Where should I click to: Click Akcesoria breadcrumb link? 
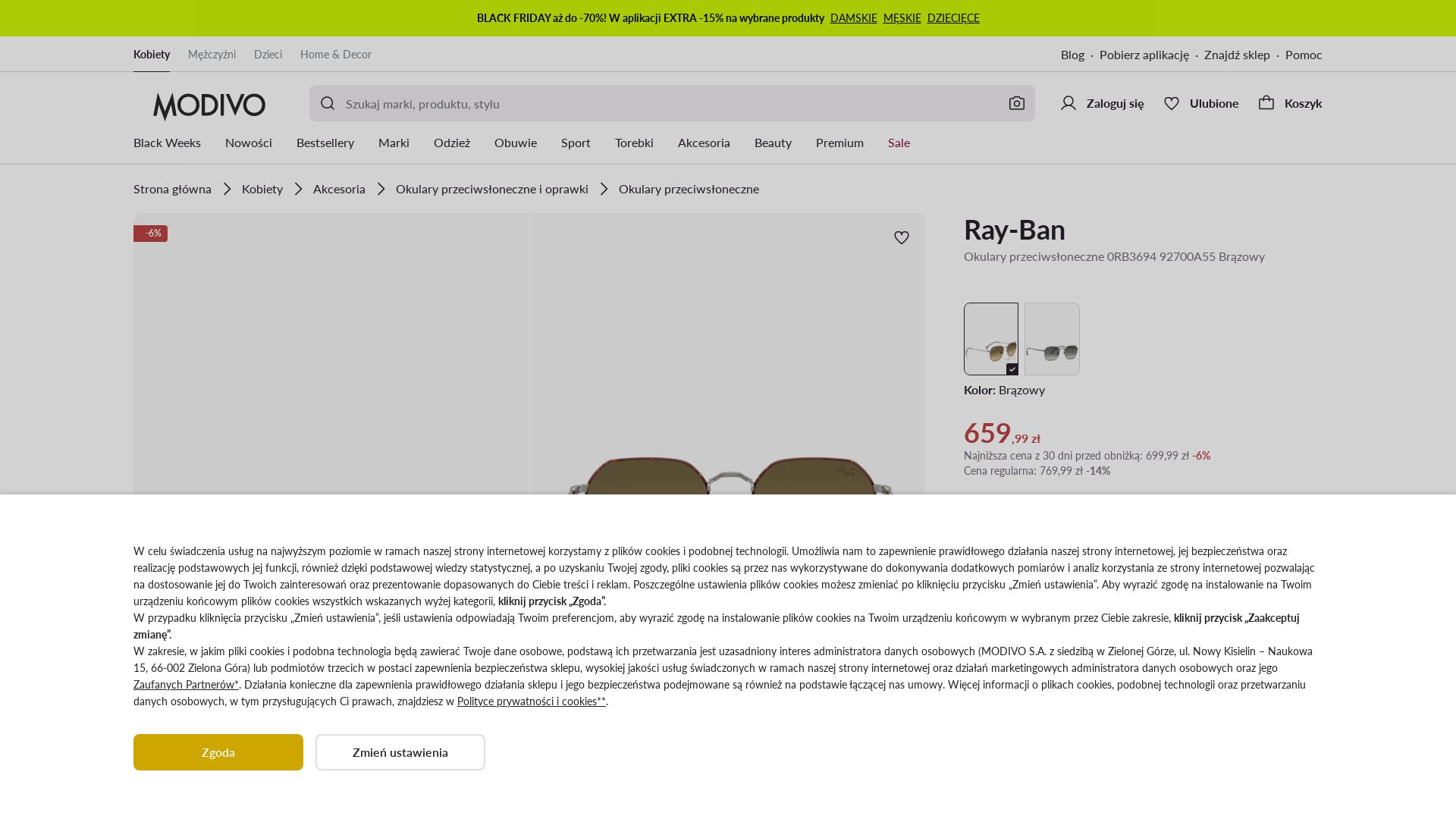pyautogui.click(x=339, y=189)
